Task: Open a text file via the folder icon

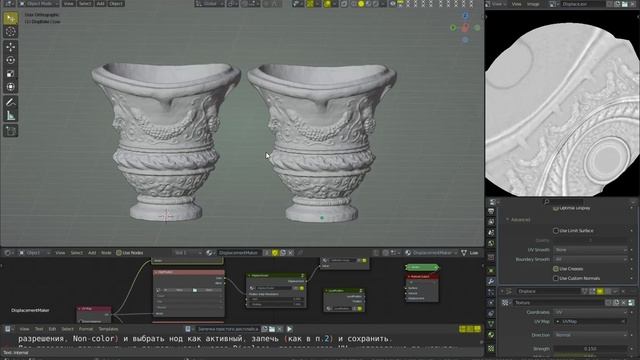Action: tap(272, 329)
